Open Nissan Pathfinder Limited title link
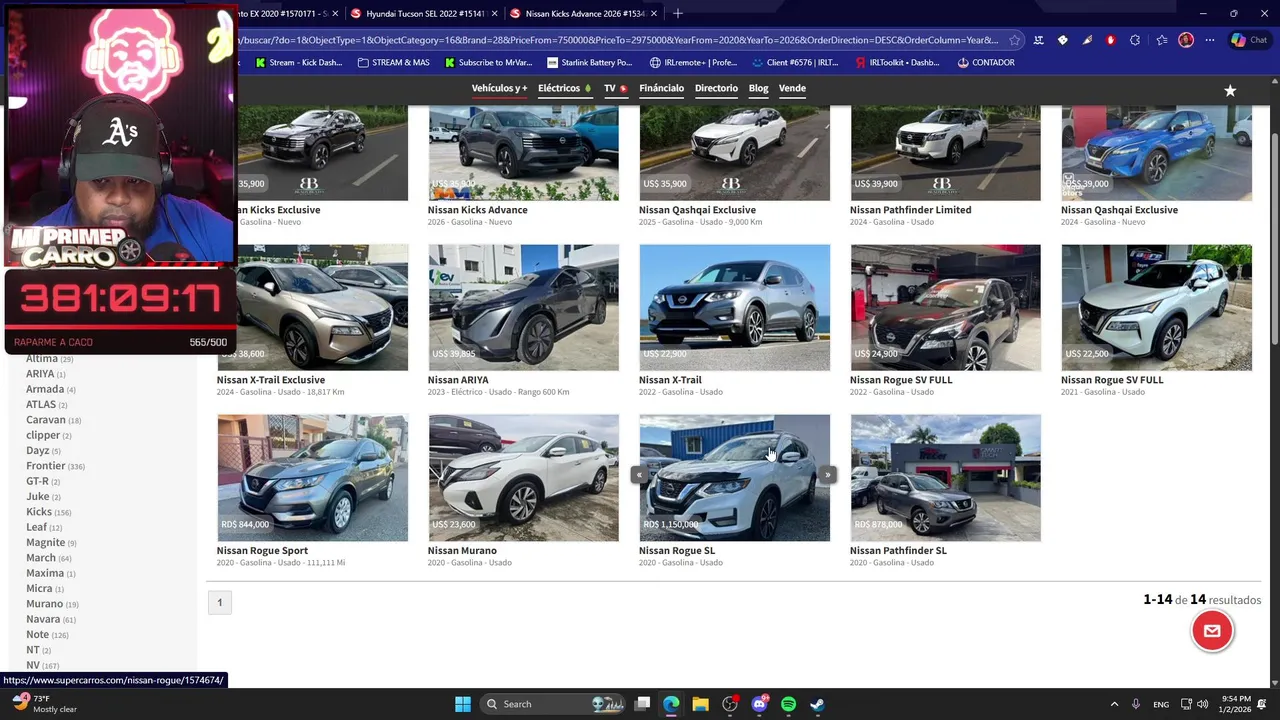Screen dimensions: 1280x720 pyautogui.click(x=910, y=210)
